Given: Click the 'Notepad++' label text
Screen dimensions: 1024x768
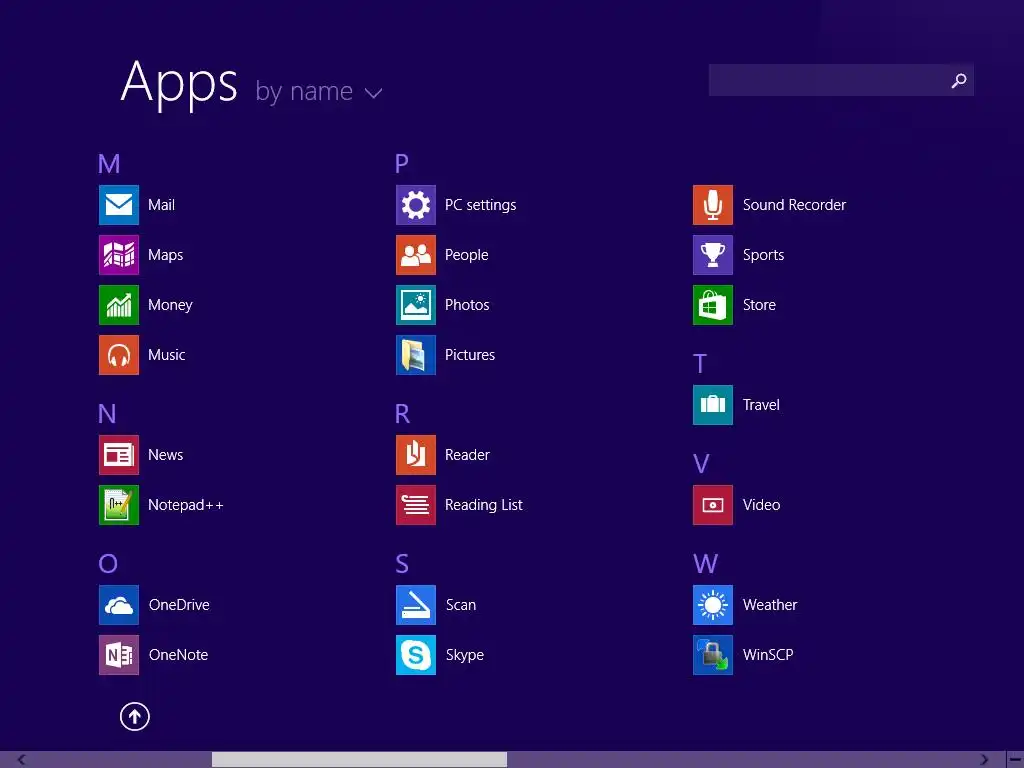Looking at the screenshot, I should (185, 505).
